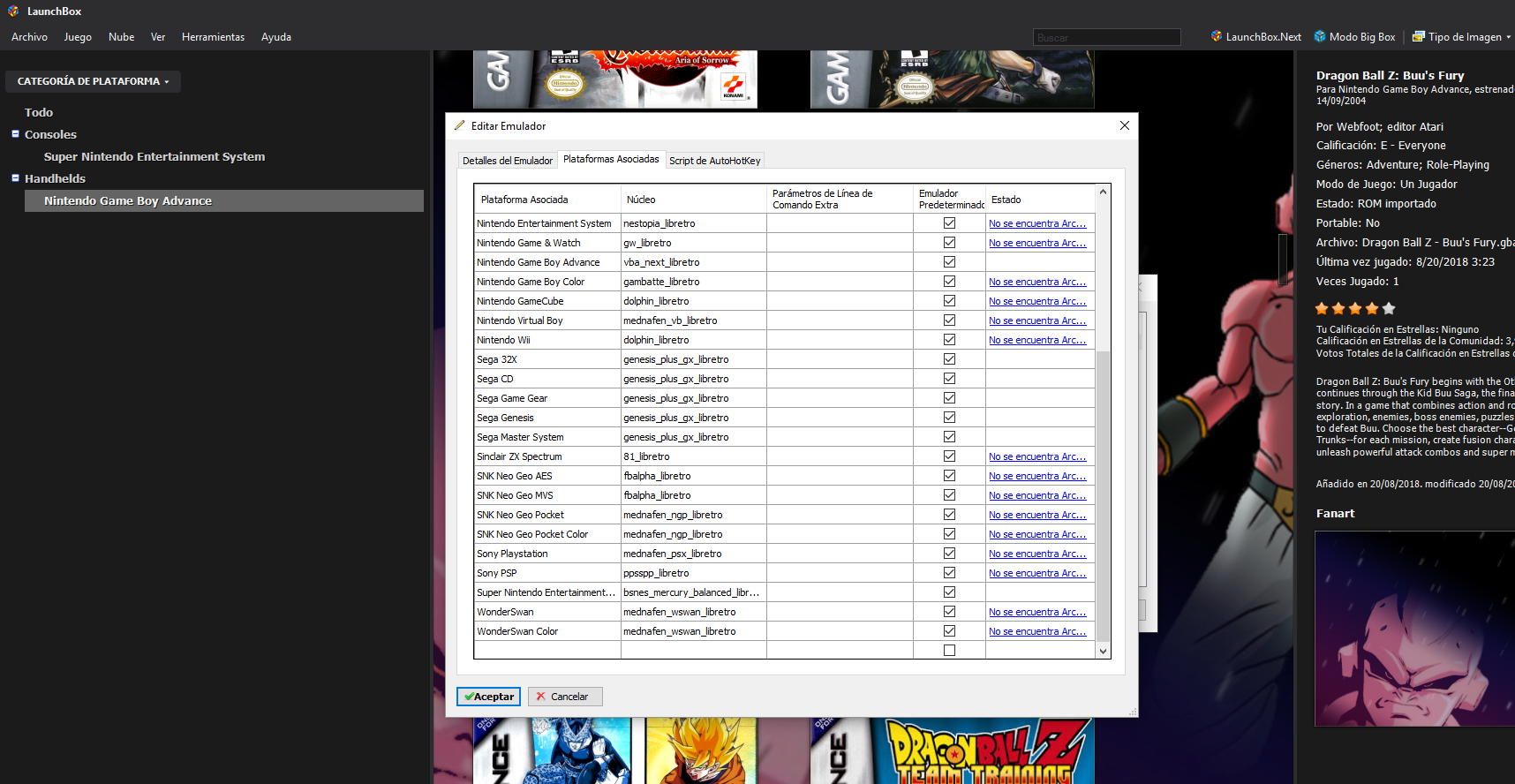Click the Buu fanart thumbnail
Viewport: 1515px width, 784px height.
pyautogui.click(x=1414, y=629)
